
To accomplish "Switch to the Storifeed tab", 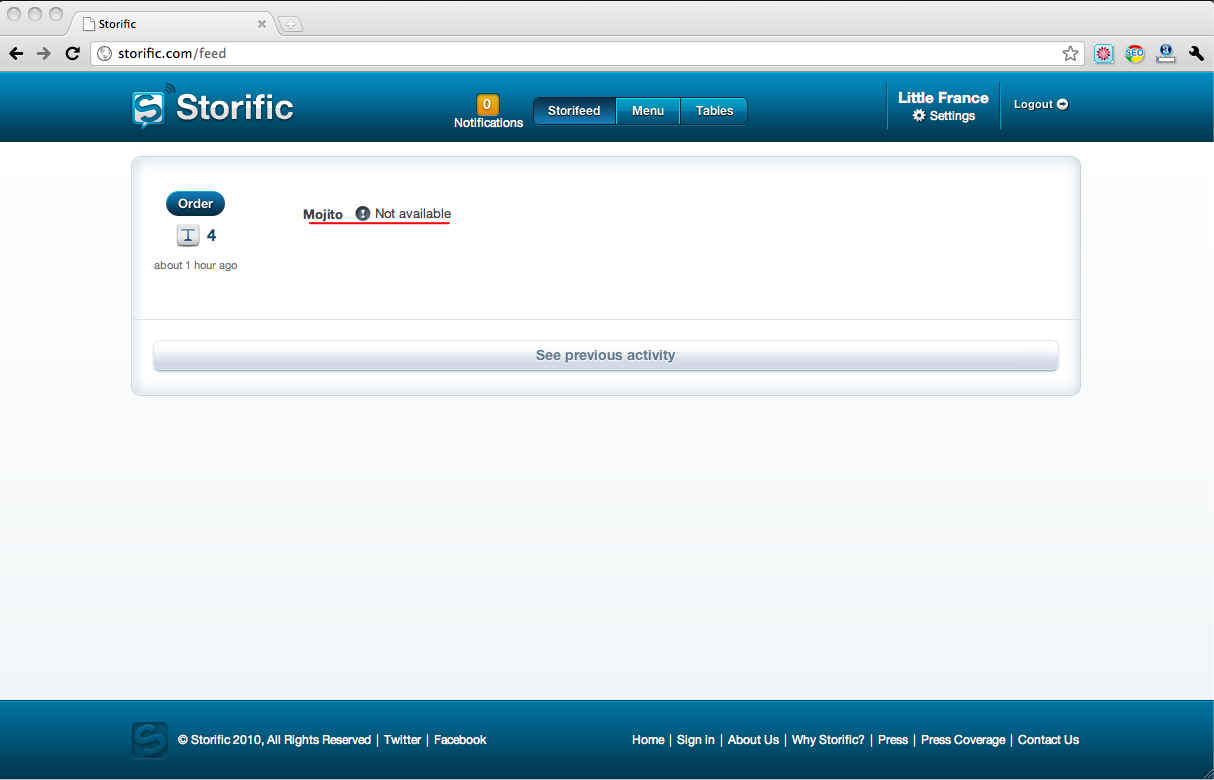I will 574,111.
